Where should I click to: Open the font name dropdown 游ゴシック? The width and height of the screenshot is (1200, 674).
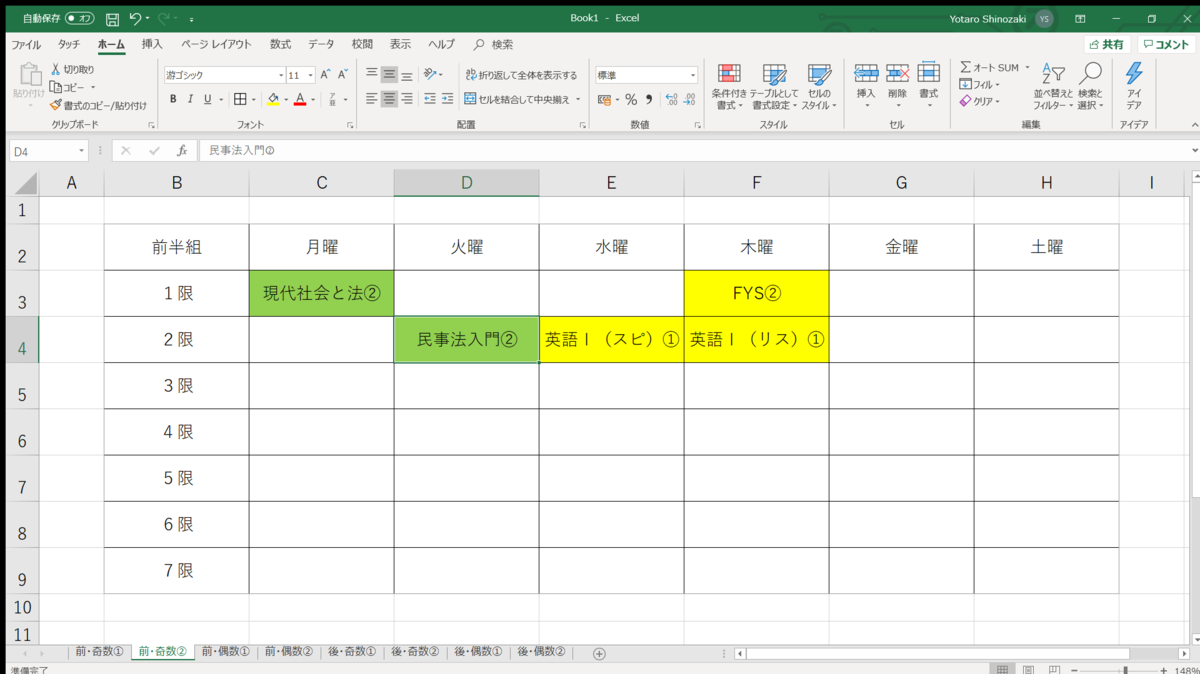point(281,76)
